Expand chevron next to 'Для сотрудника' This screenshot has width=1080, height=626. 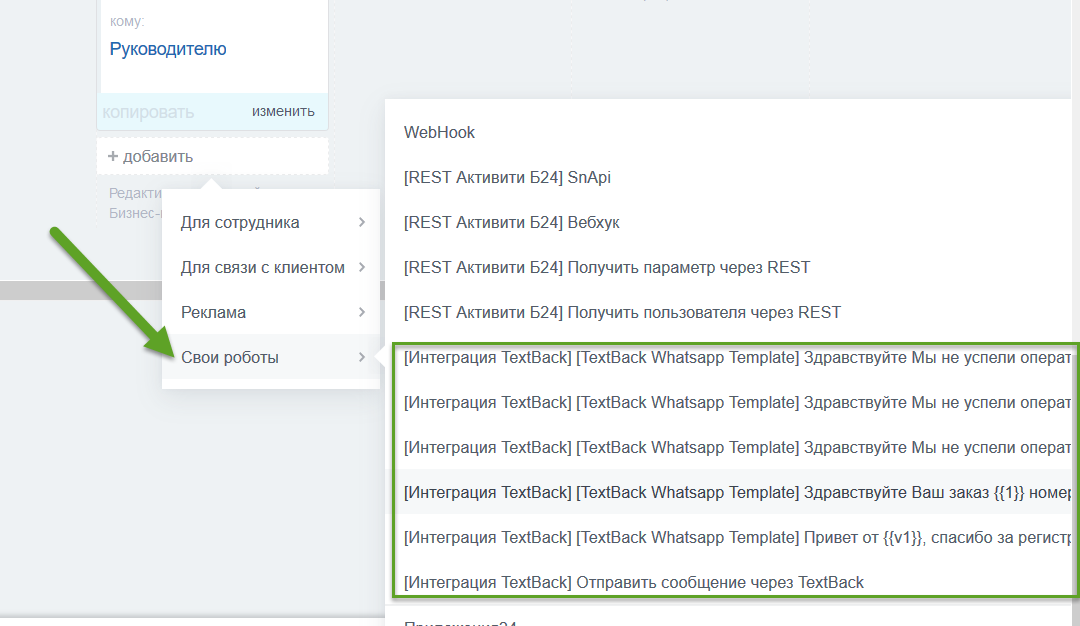click(x=362, y=222)
